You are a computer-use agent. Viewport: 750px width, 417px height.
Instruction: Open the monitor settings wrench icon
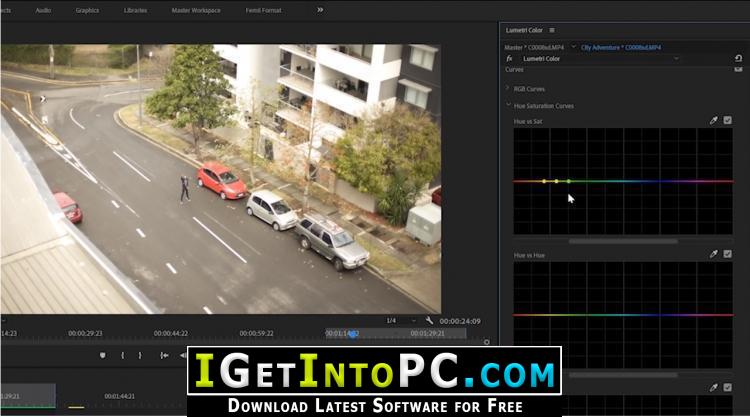pos(429,321)
